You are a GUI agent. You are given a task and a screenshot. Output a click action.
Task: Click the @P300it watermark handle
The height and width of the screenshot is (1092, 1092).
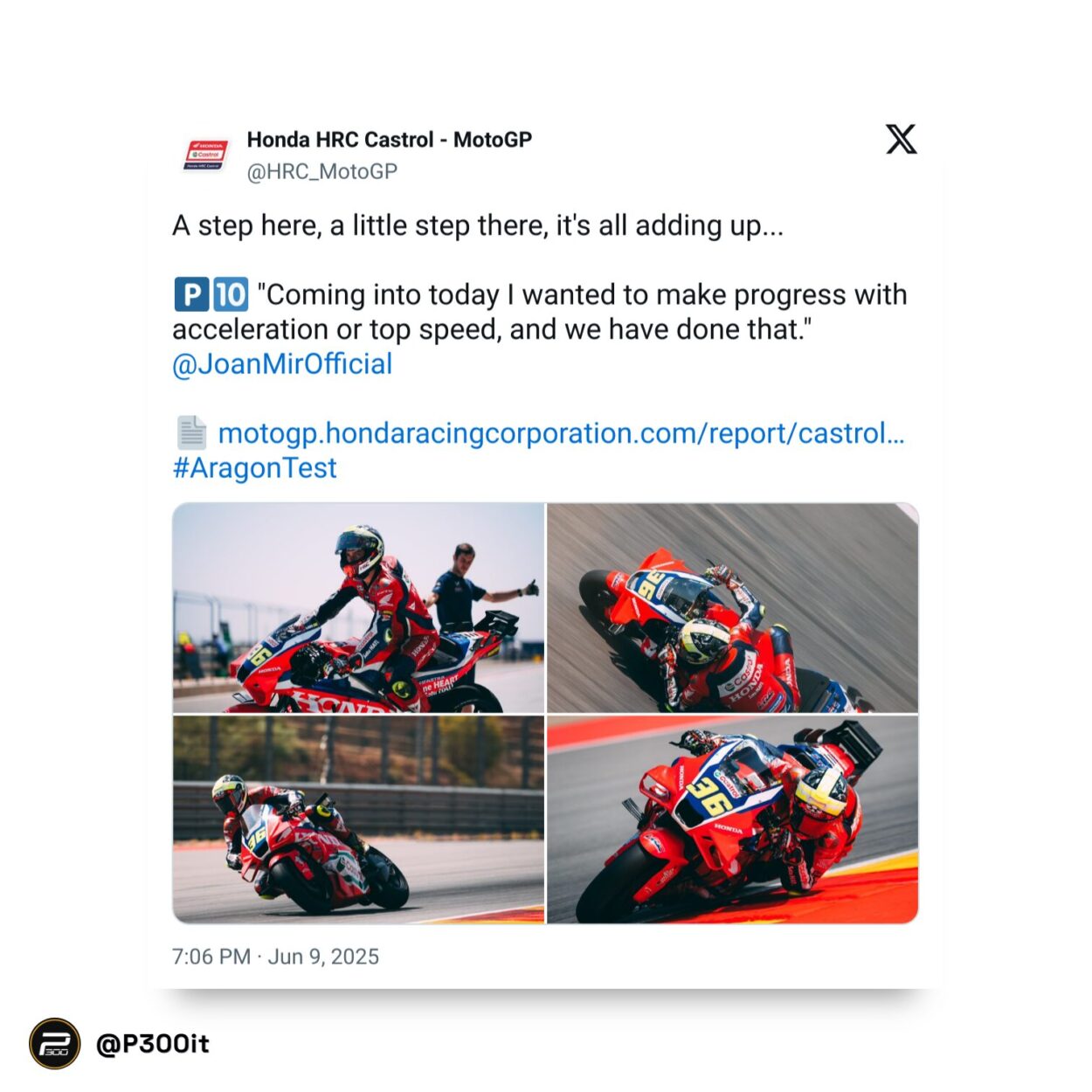[153, 1043]
